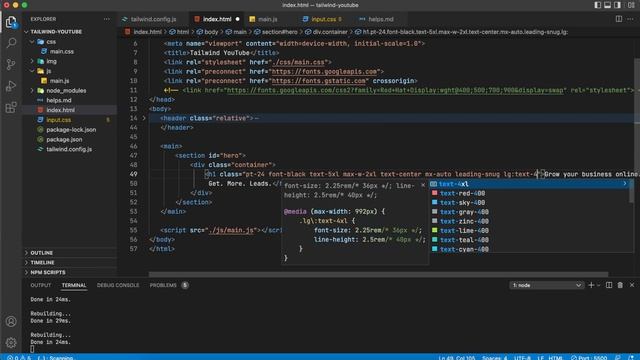Follow the fonts.googleapis.com preconnect link
Viewport: 640px width, 360px height.
(x=324, y=71)
